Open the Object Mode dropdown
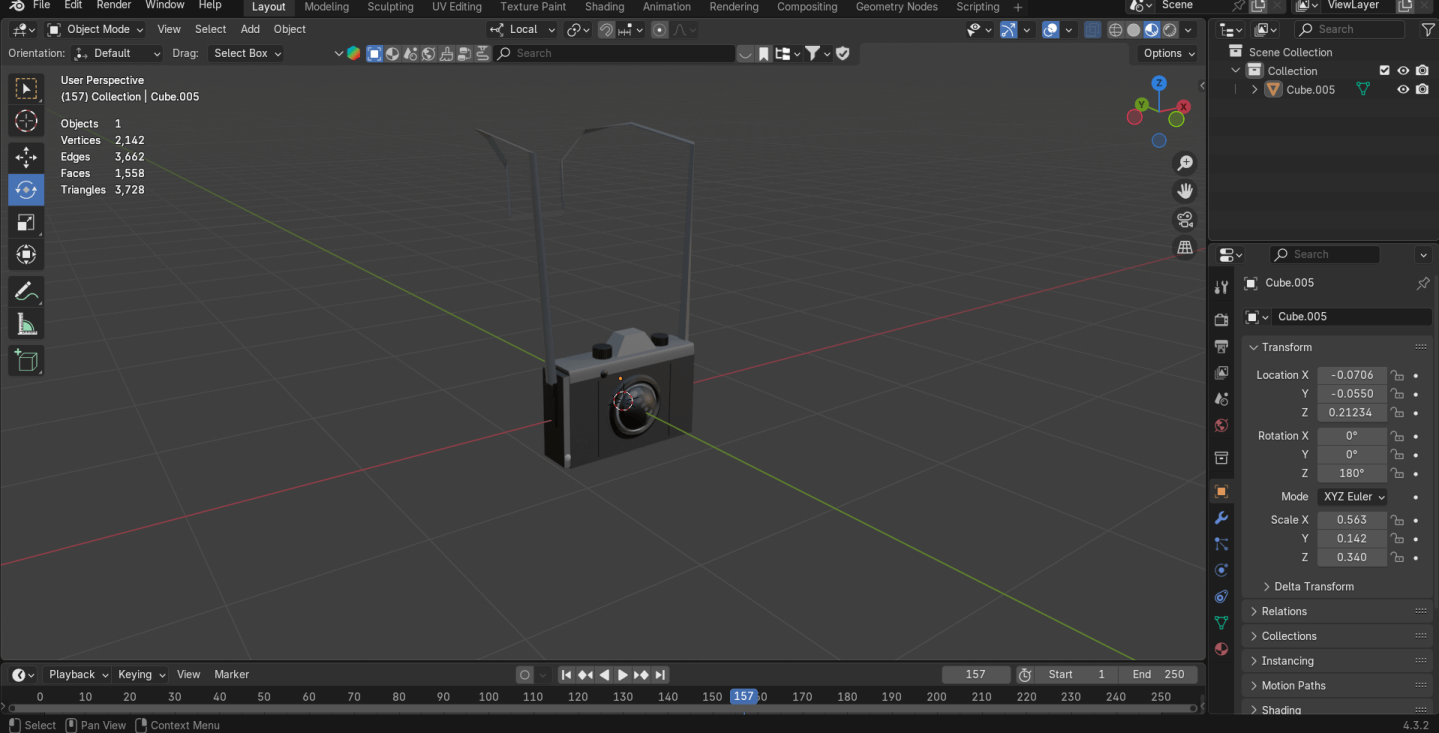This screenshot has width=1439, height=733. coord(97,29)
